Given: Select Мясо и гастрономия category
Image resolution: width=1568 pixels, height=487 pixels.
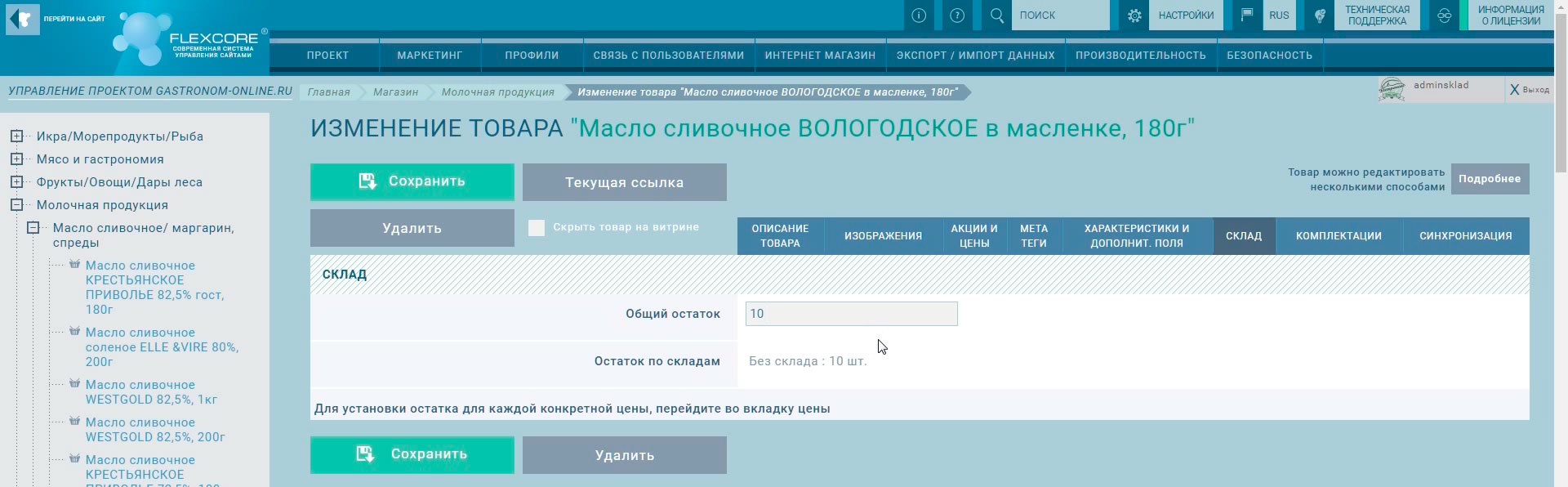Looking at the screenshot, I should point(100,159).
